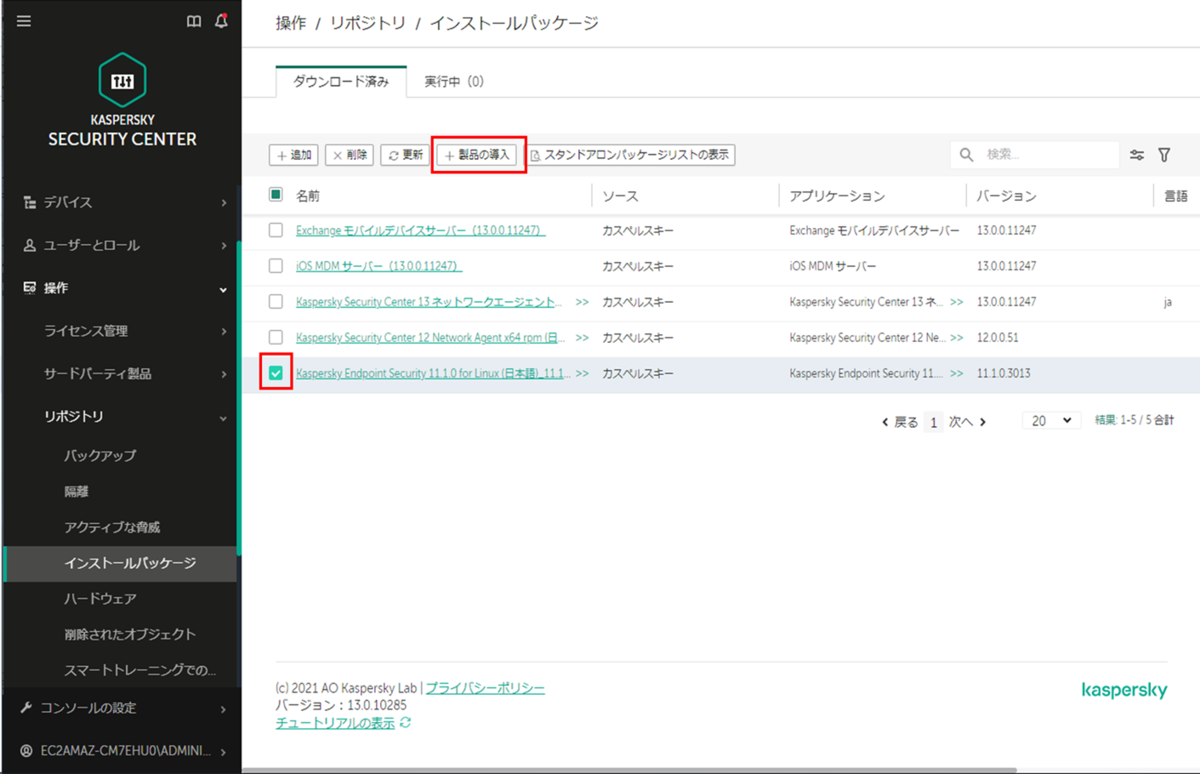
Task: Expand the >> after the Network Agent x64 rpm name
Action: click(x=582, y=338)
